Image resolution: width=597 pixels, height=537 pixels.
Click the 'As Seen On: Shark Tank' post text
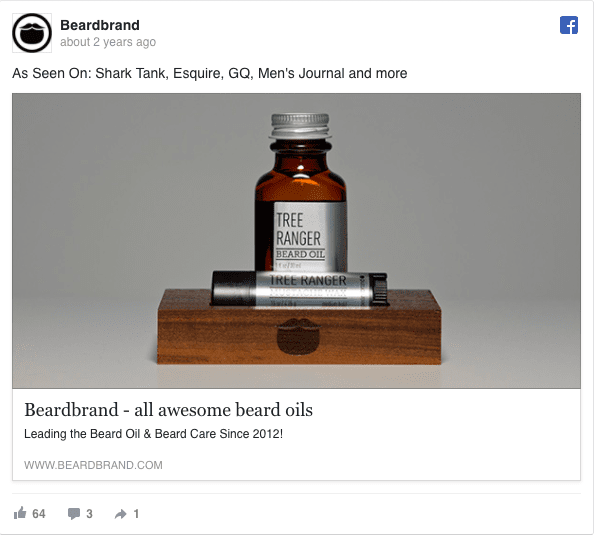point(210,73)
